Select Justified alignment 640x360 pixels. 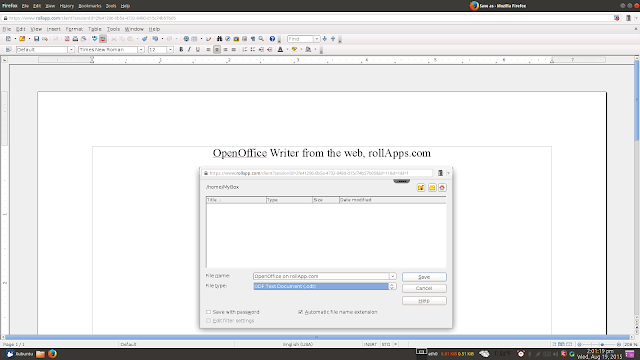[x=233, y=49]
